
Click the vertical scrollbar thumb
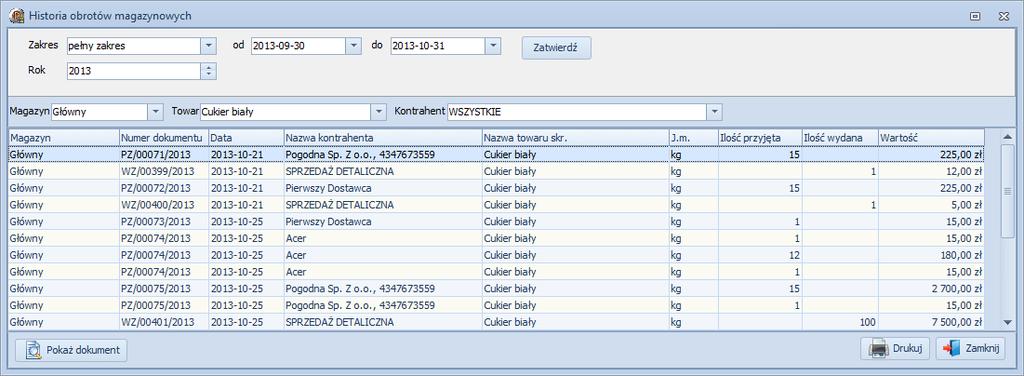point(1008,191)
